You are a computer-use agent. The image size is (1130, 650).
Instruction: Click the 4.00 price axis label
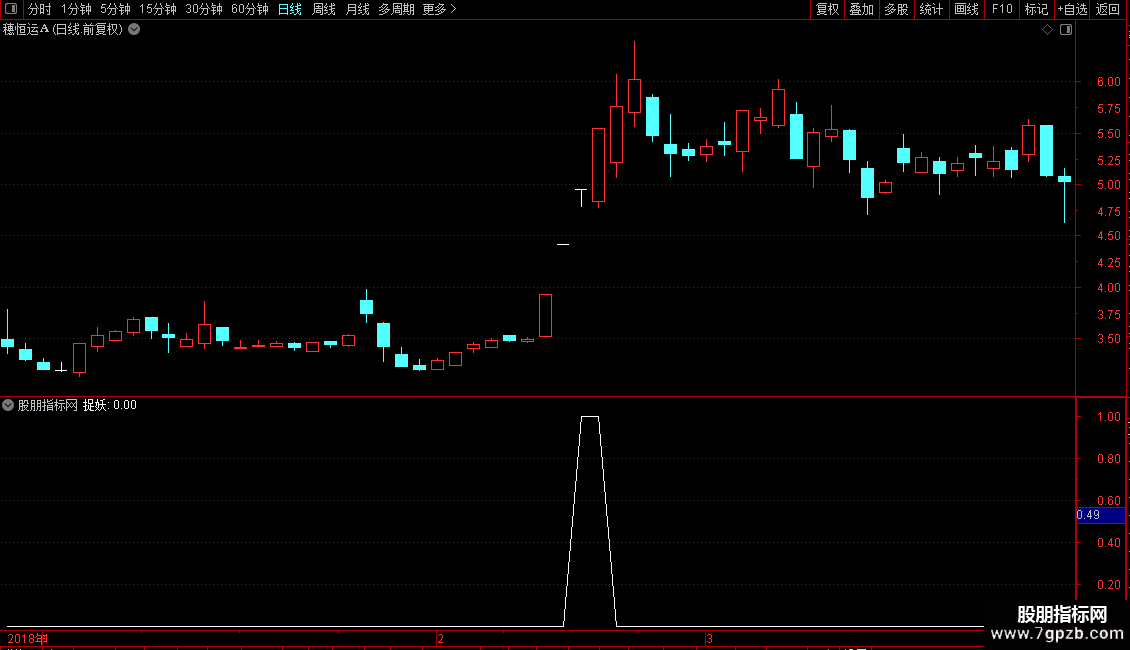[1108, 288]
